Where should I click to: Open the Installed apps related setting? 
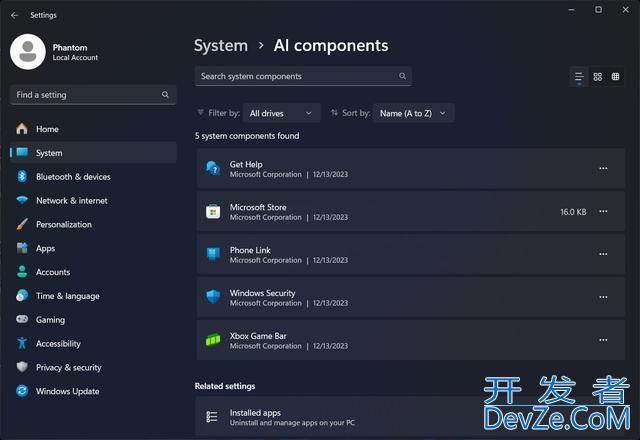(410, 417)
